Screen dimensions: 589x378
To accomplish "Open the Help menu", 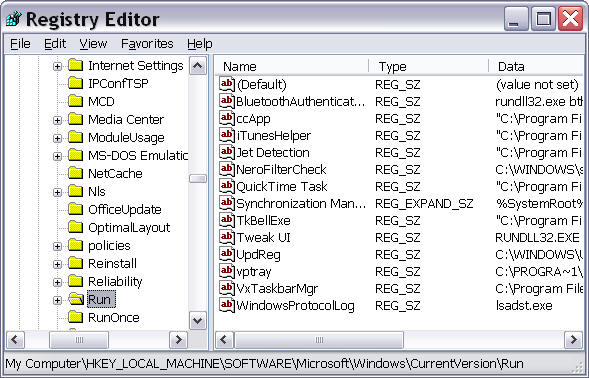I will click(x=200, y=44).
